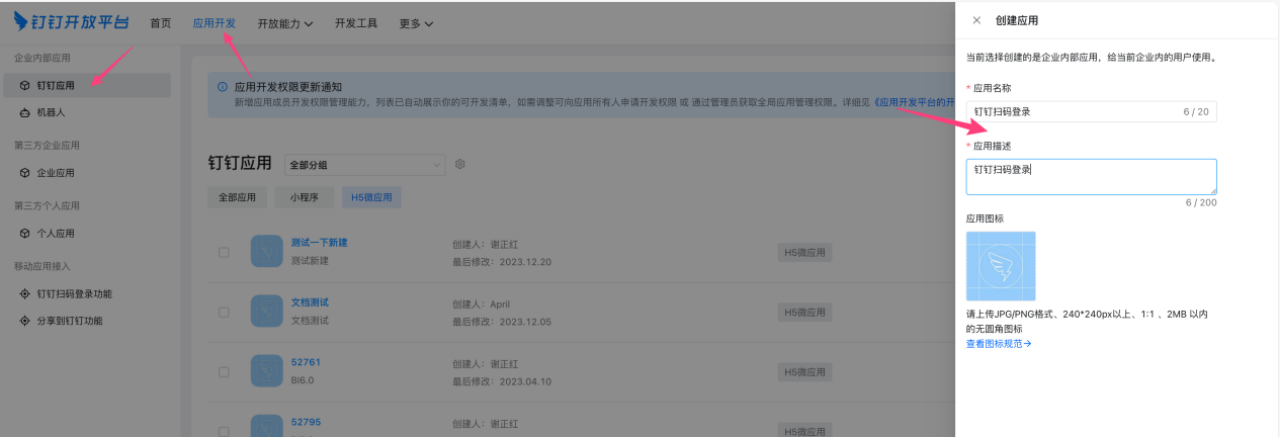Select 钉钉应用 in the sidebar
The image size is (1280, 437).
(x=87, y=86)
